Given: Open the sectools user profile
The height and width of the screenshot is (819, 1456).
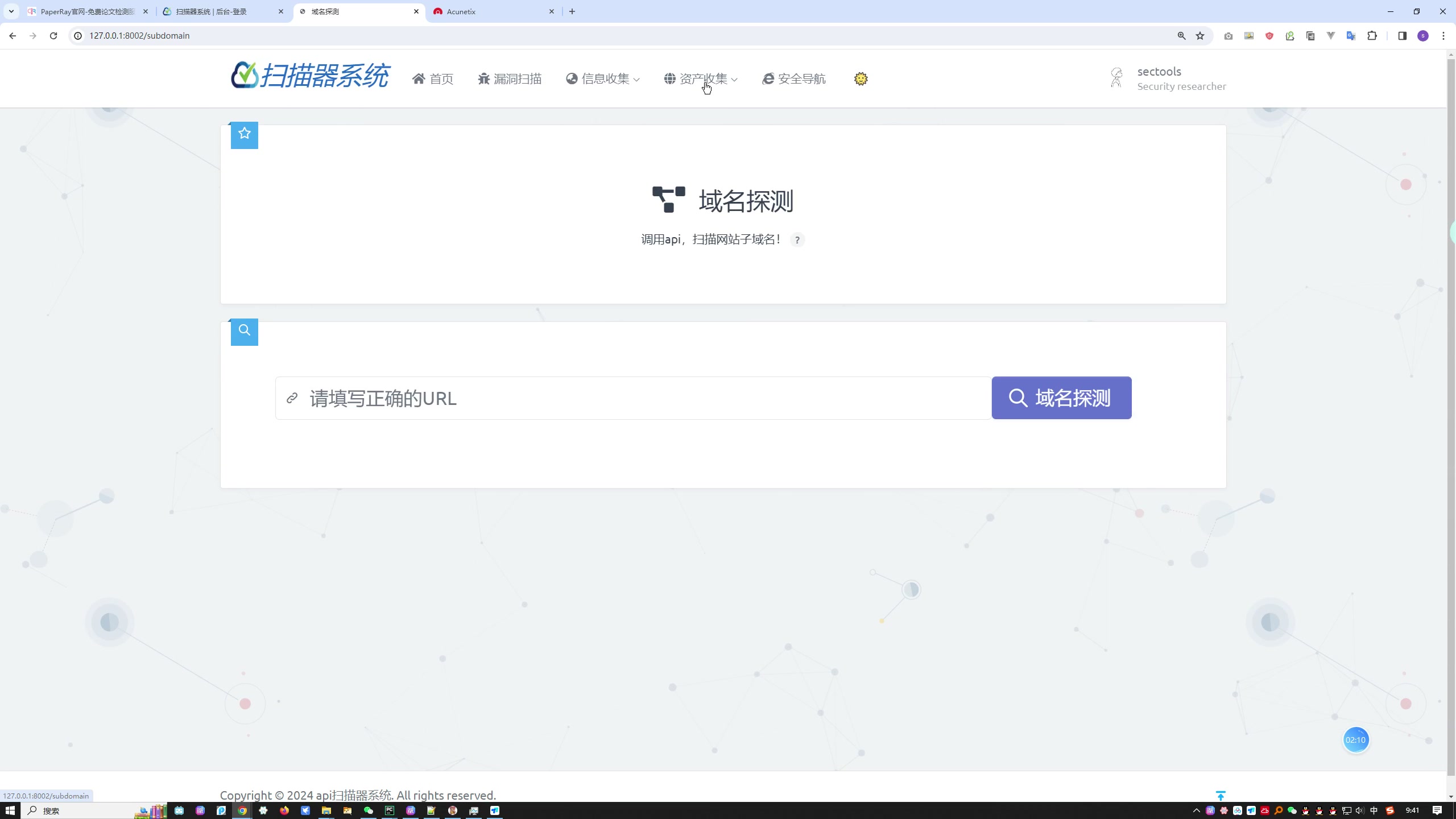Looking at the screenshot, I should (x=1168, y=78).
